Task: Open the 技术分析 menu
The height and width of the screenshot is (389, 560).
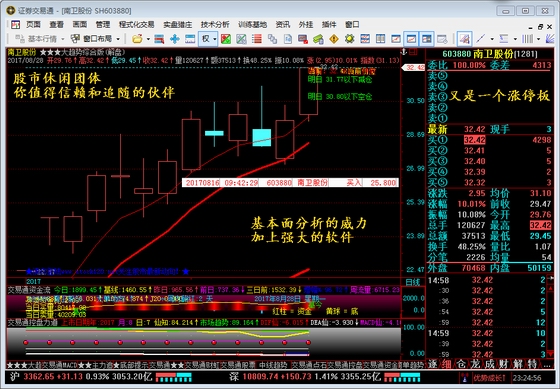Action: 215,24
